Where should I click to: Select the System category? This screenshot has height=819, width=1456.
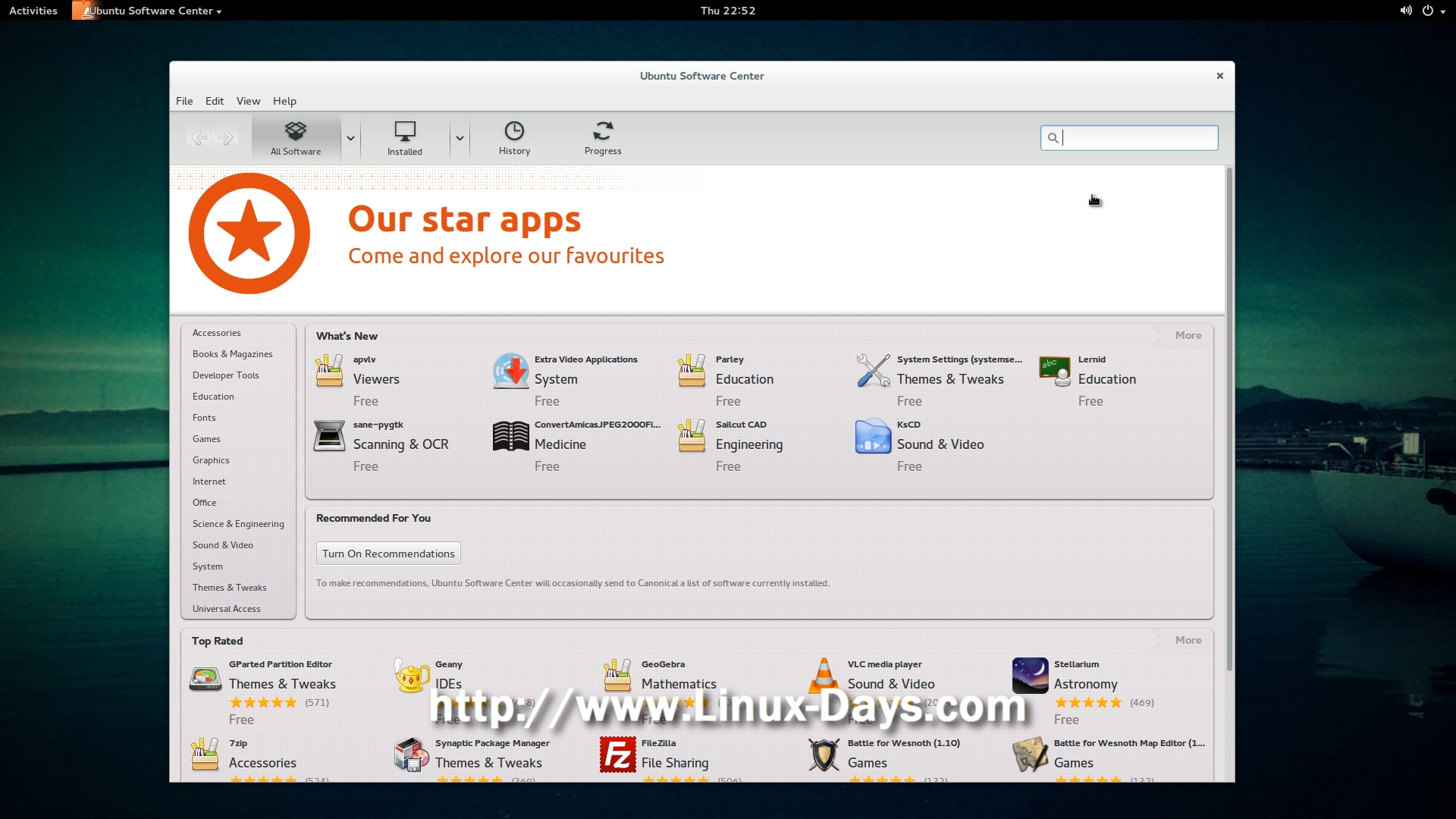point(208,566)
